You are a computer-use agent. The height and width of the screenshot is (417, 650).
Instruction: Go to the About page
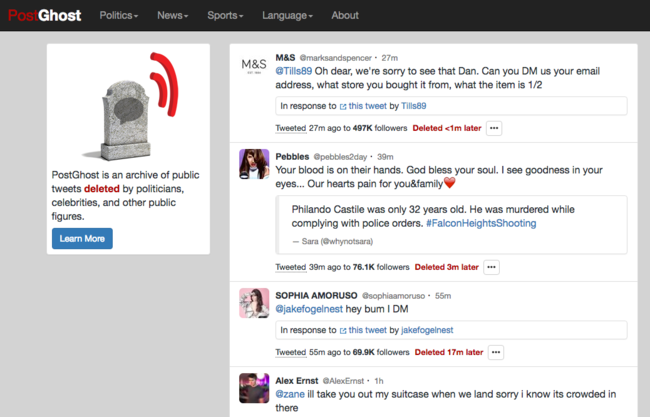coord(345,15)
